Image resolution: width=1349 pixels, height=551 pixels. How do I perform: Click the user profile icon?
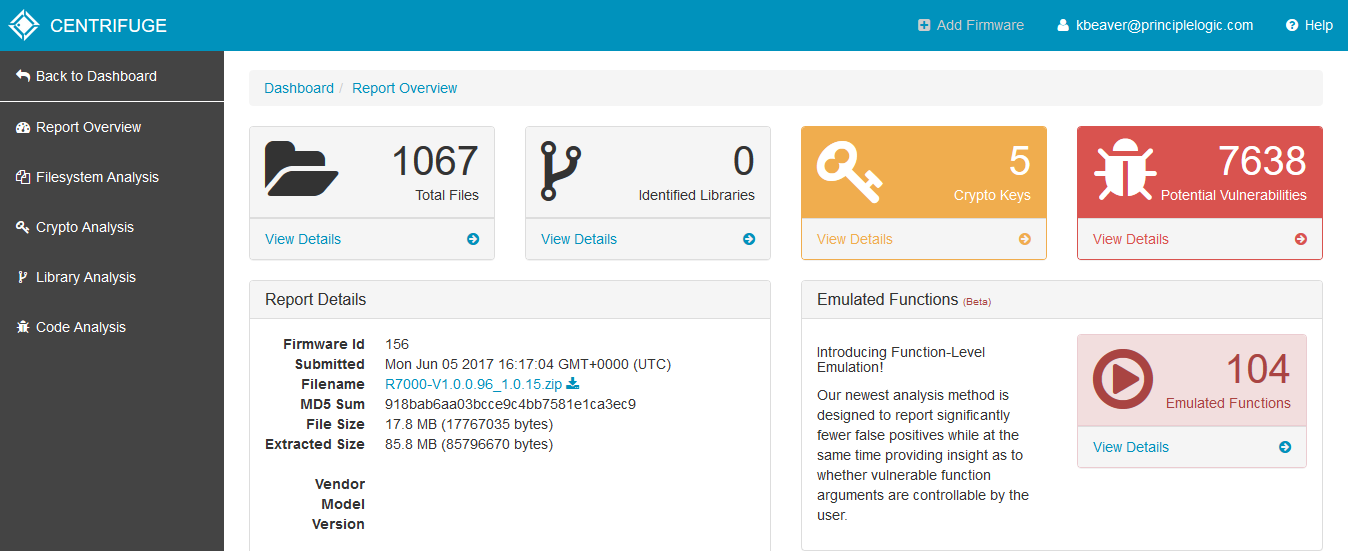(x=1064, y=25)
